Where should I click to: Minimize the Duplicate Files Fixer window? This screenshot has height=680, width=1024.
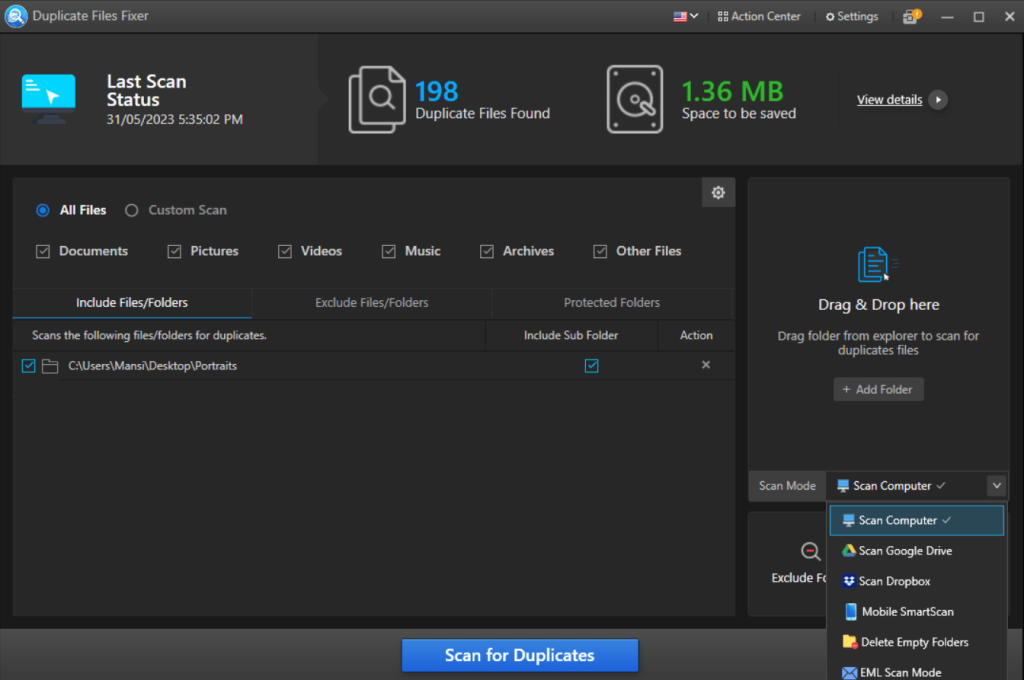pos(948,17)
